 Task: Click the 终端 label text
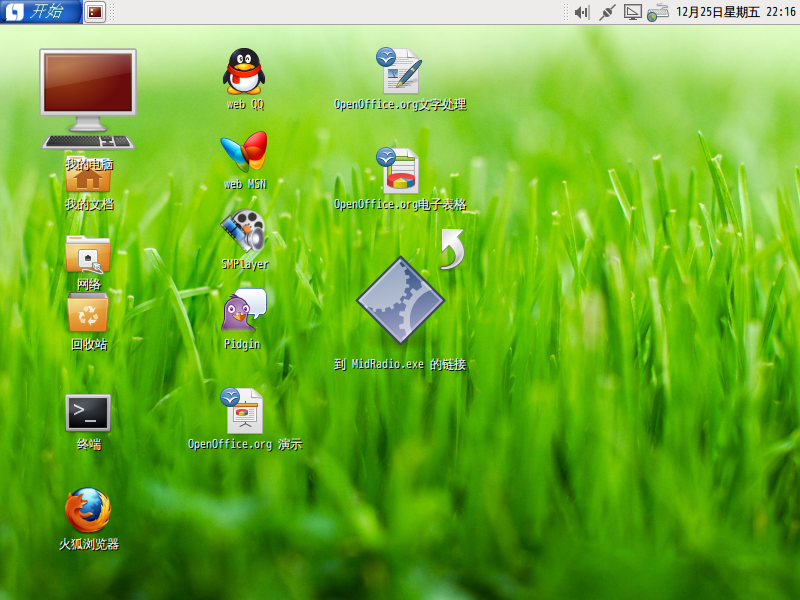[x=89, y=444]
